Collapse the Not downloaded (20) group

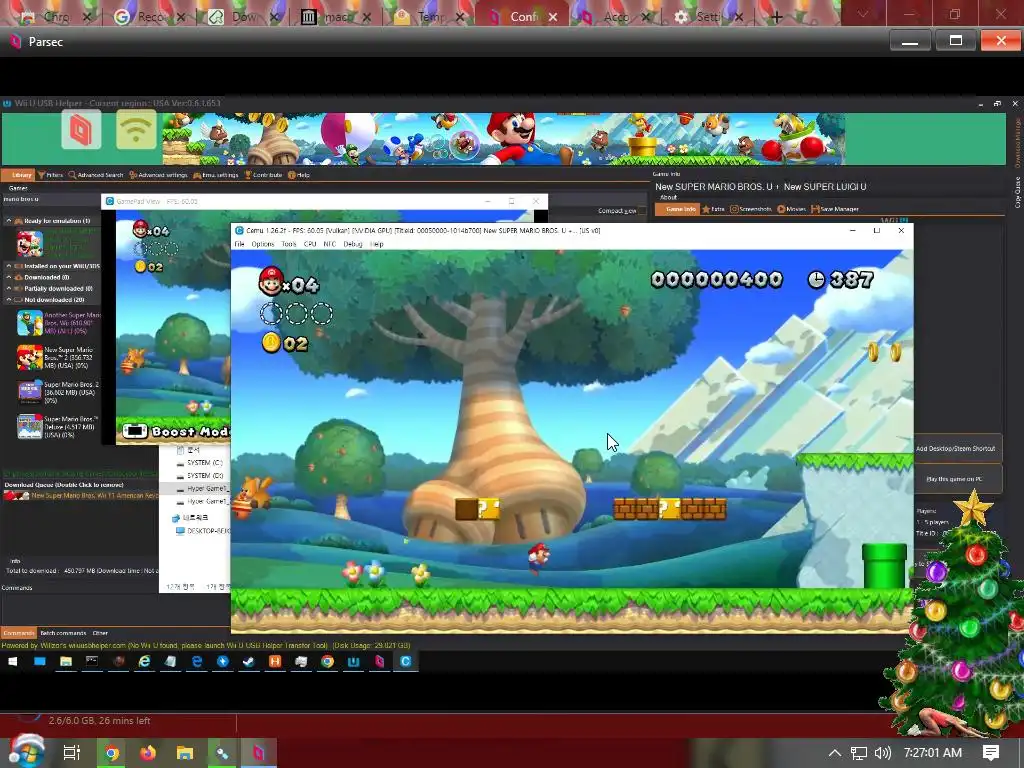pyautogui.click(x=8, y=299)
